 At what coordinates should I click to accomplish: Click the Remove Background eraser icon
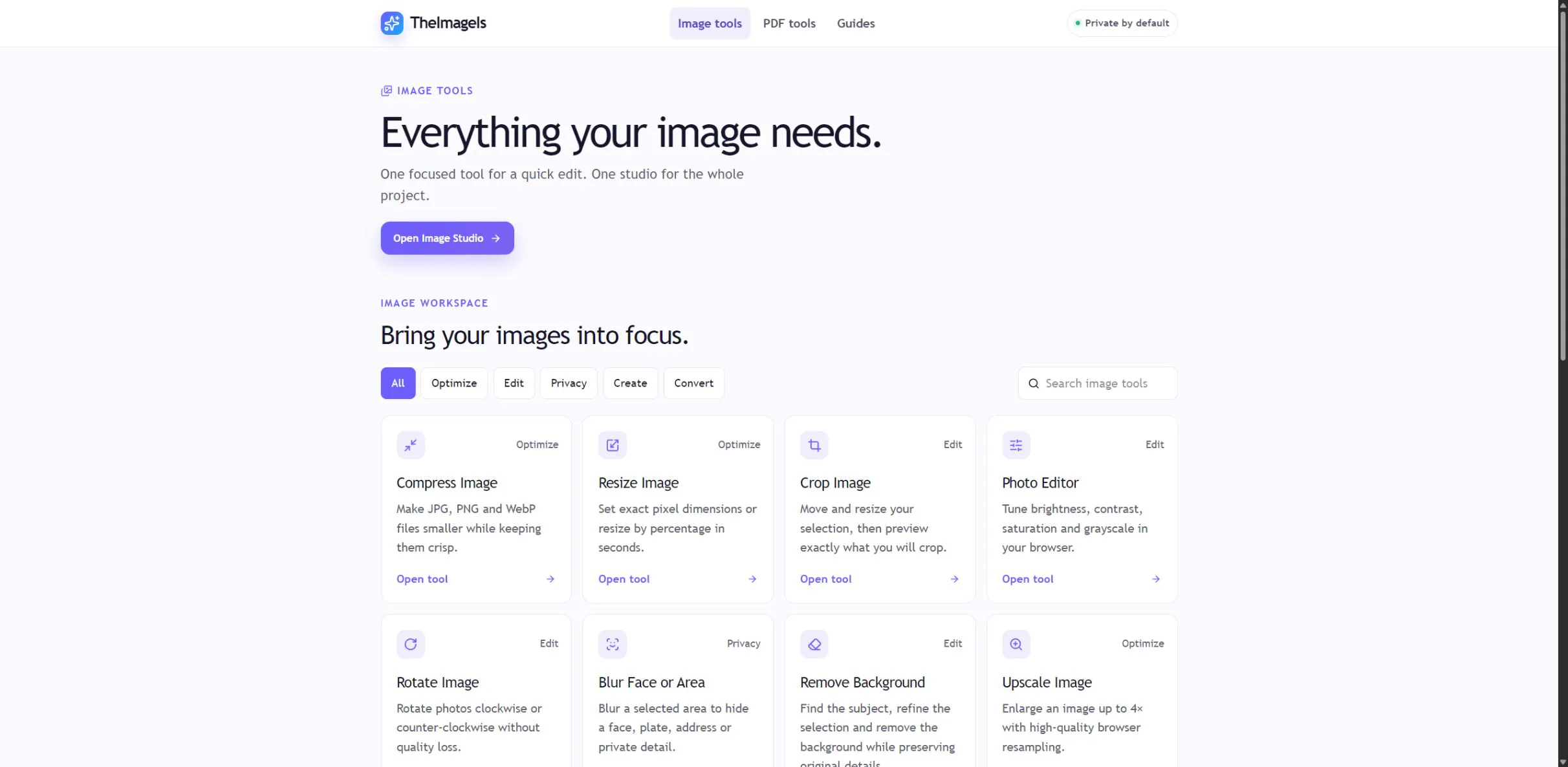tap(814, 644)
